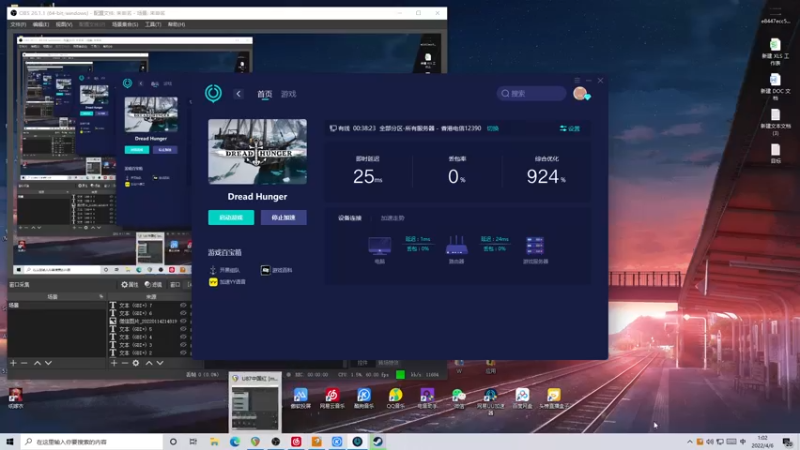Click the Windows taskbar search box
The height and width of the screenshot is (450, 800).
click(x=92, y=441)
